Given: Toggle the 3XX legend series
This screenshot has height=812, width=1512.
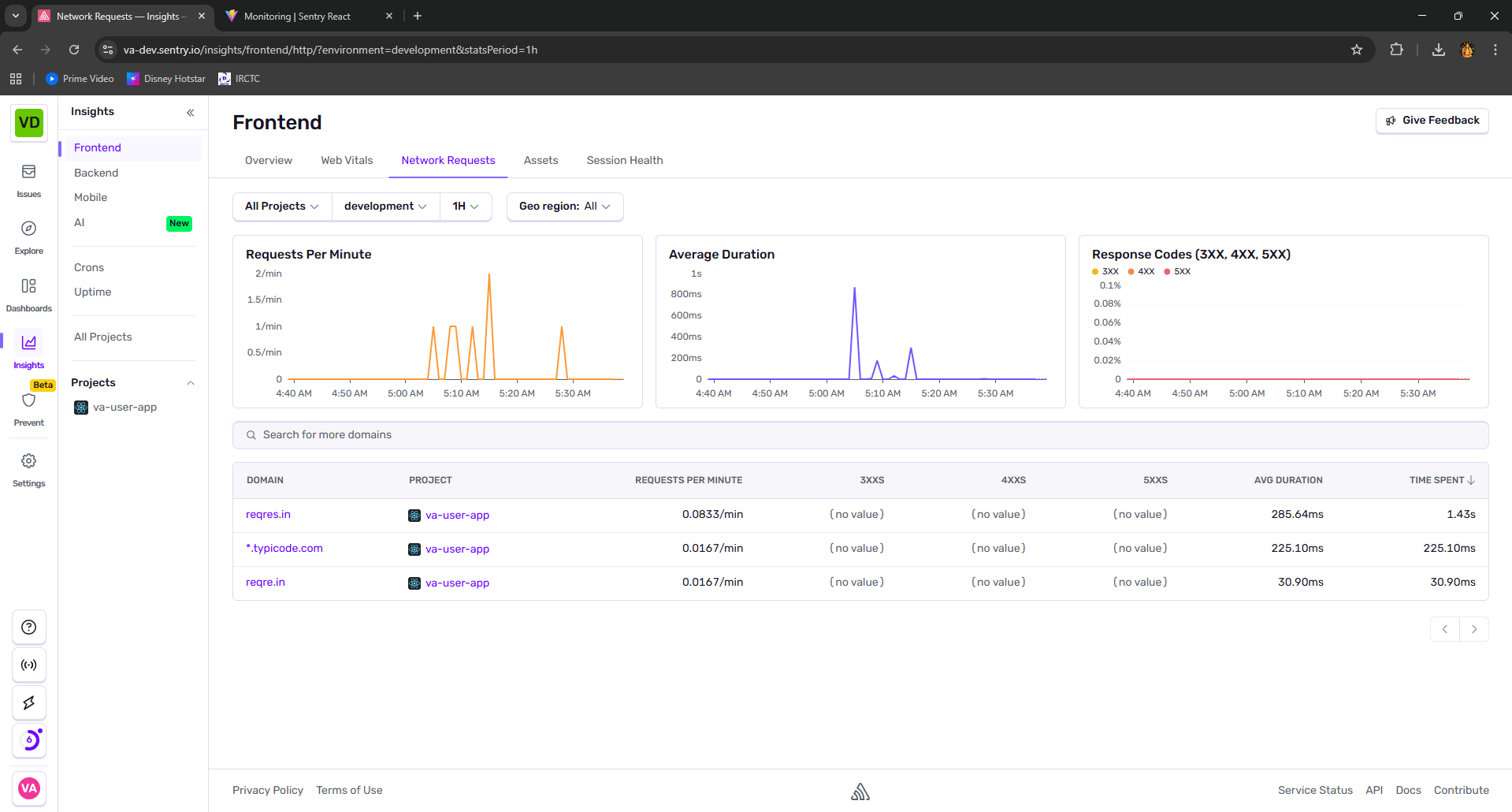Looking at the screenshot, I should coord(1105,271).
